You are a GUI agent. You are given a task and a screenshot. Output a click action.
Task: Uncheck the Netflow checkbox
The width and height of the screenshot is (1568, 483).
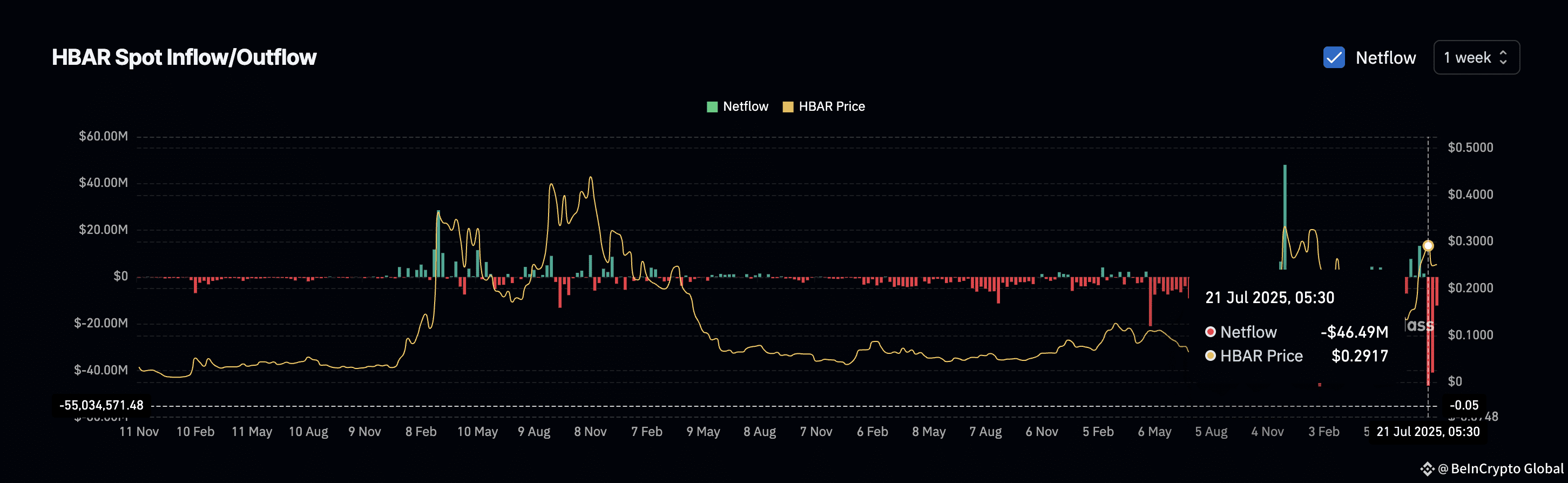point(1334,57)
